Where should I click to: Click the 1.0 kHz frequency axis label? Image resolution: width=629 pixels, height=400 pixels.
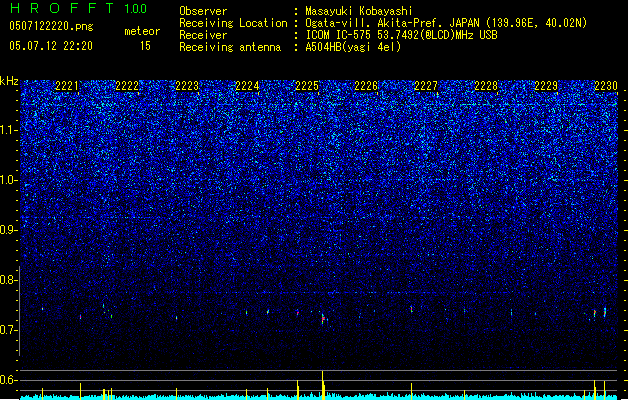pyautogui.click(x=9, y=180)
